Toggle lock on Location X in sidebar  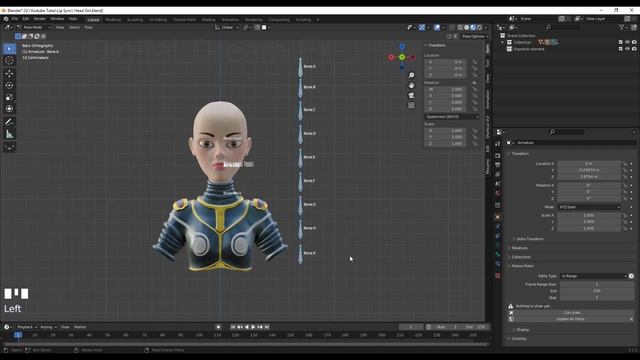475,62
